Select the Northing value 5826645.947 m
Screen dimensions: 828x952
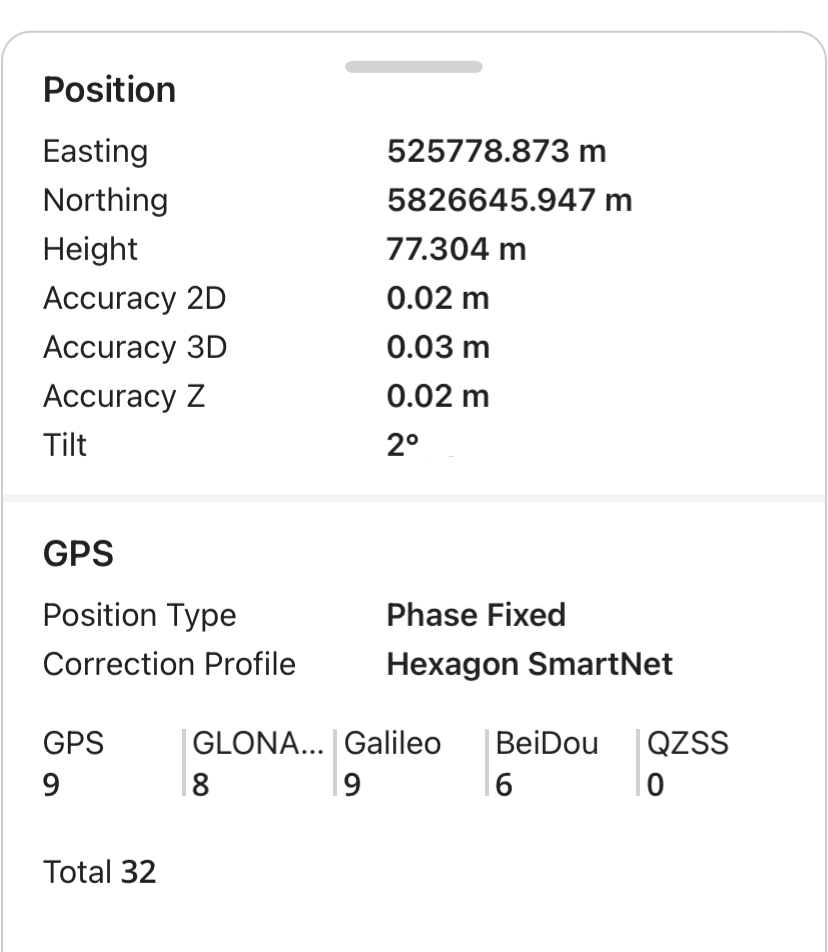click(509, 200)
